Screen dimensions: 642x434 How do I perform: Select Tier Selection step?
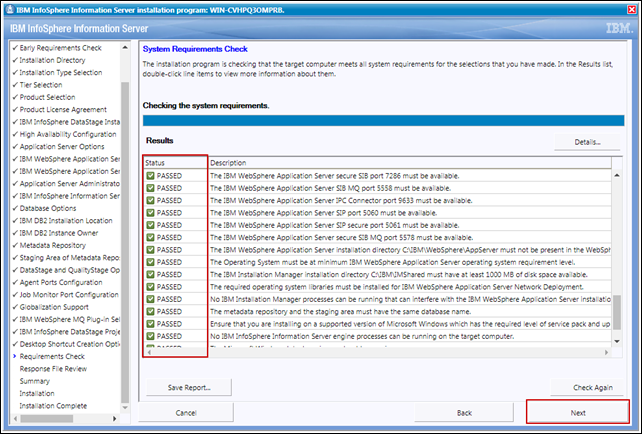click(41, 85)
